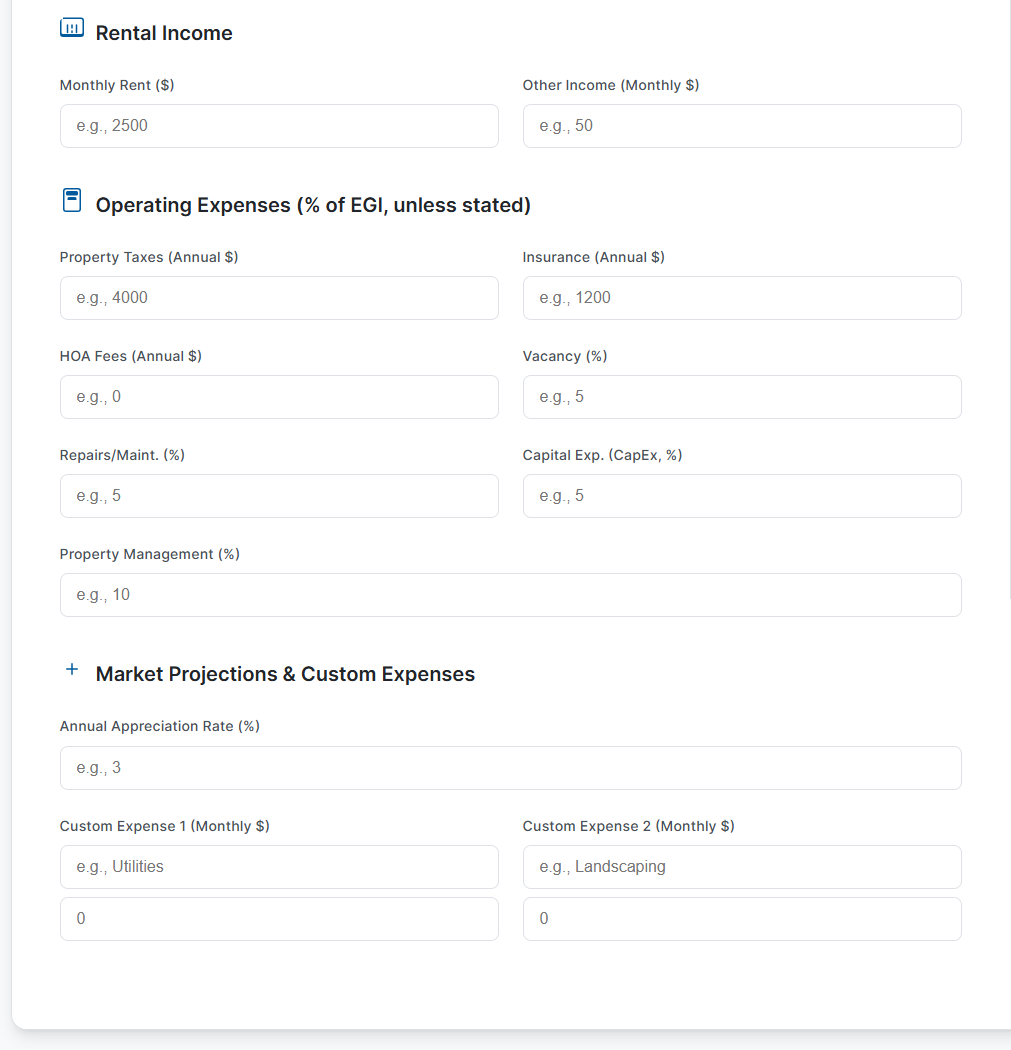Focus the Property Management percent field
The image size is (1011, 1050).
511,595
